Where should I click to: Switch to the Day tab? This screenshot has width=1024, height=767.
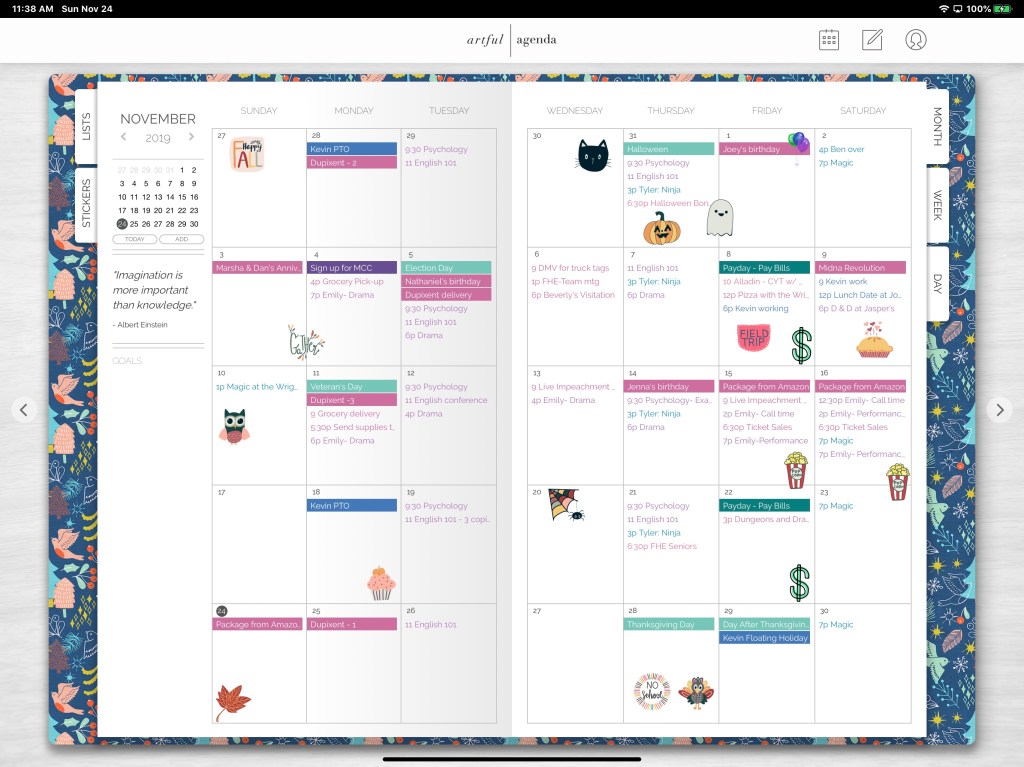click(x=938, y=283)
